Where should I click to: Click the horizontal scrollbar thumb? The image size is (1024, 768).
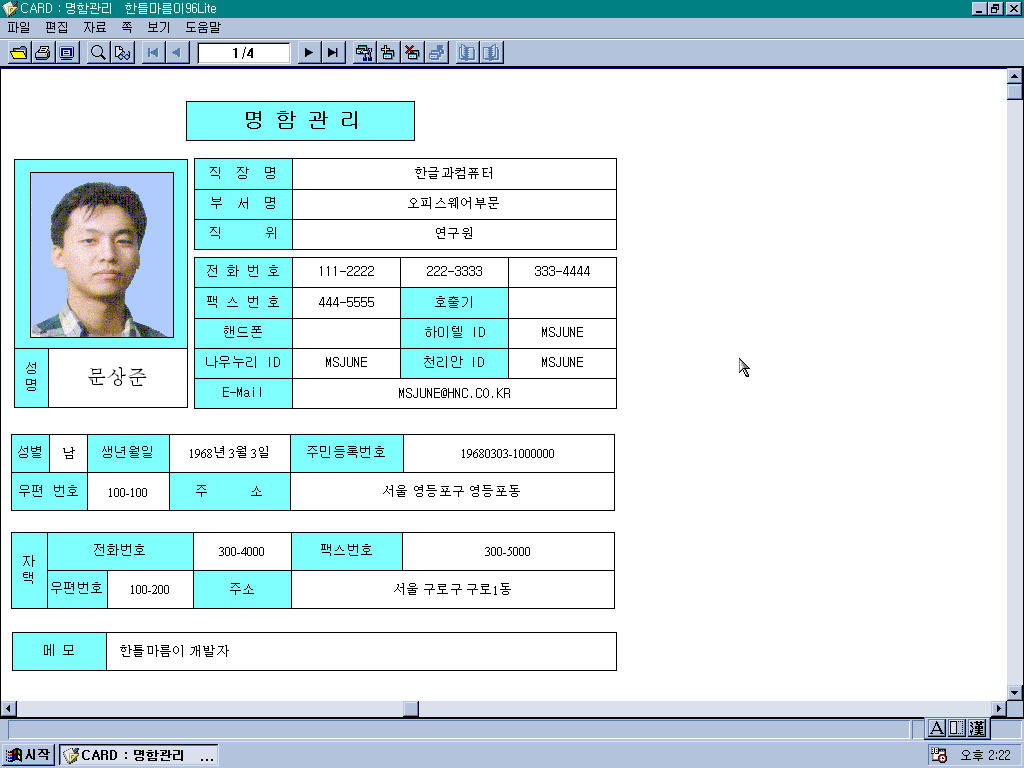coord(411,709)
